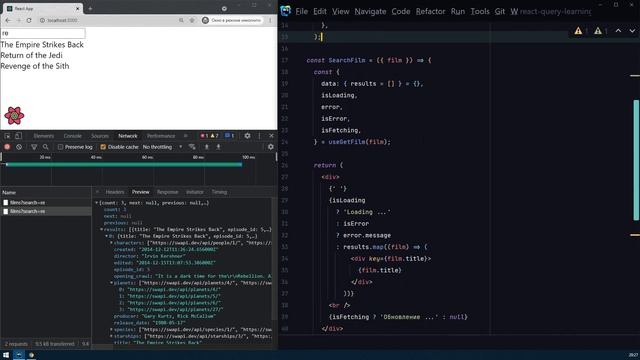Click the React Query devtools flower logo

tap(14, 116)
